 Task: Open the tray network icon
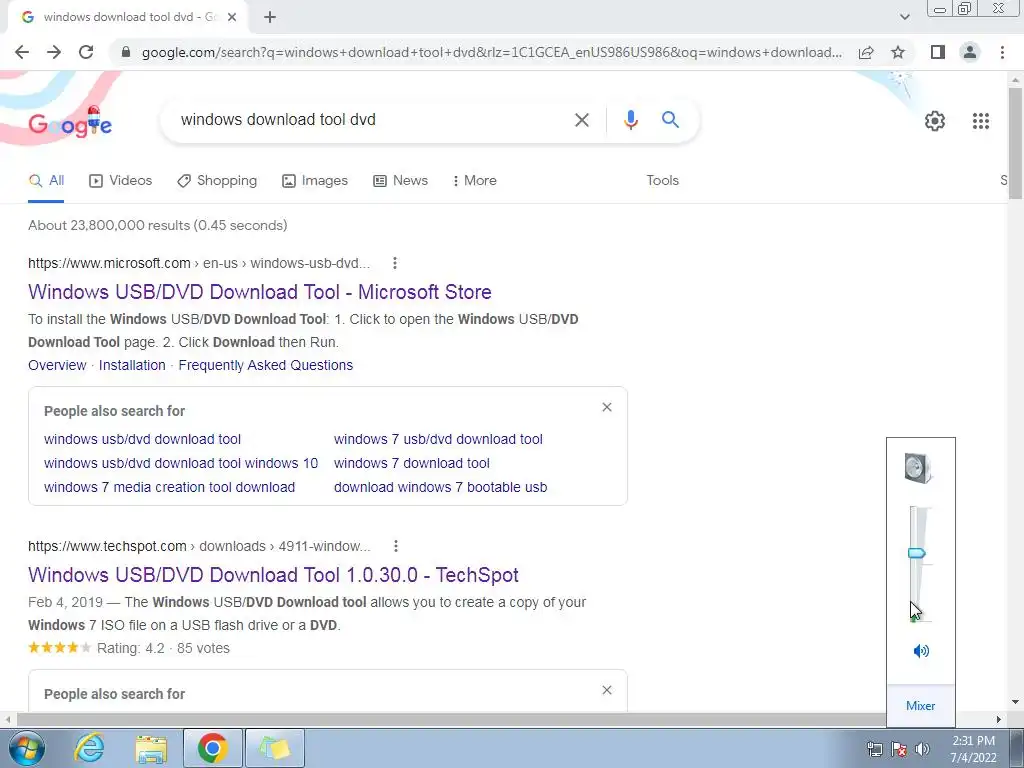point(874,749)
